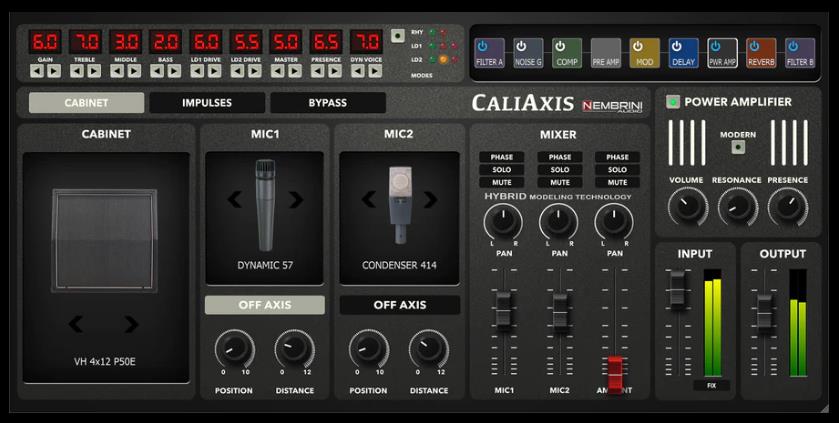Toggle Phase on MIC1 channel
Screen dimensions: 839x423
point(502,157)
